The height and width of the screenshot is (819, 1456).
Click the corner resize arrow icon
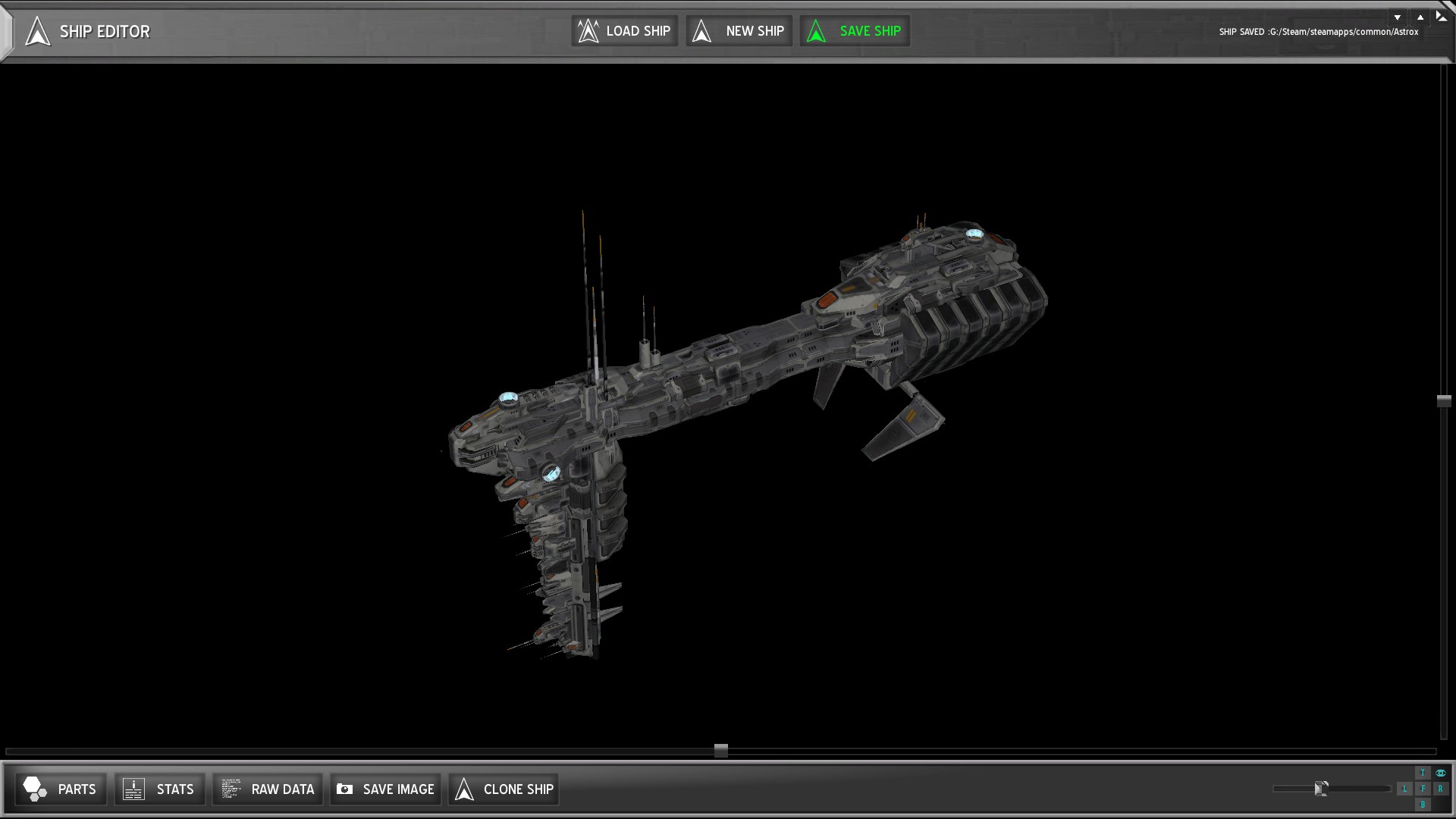click(1442, 16)
